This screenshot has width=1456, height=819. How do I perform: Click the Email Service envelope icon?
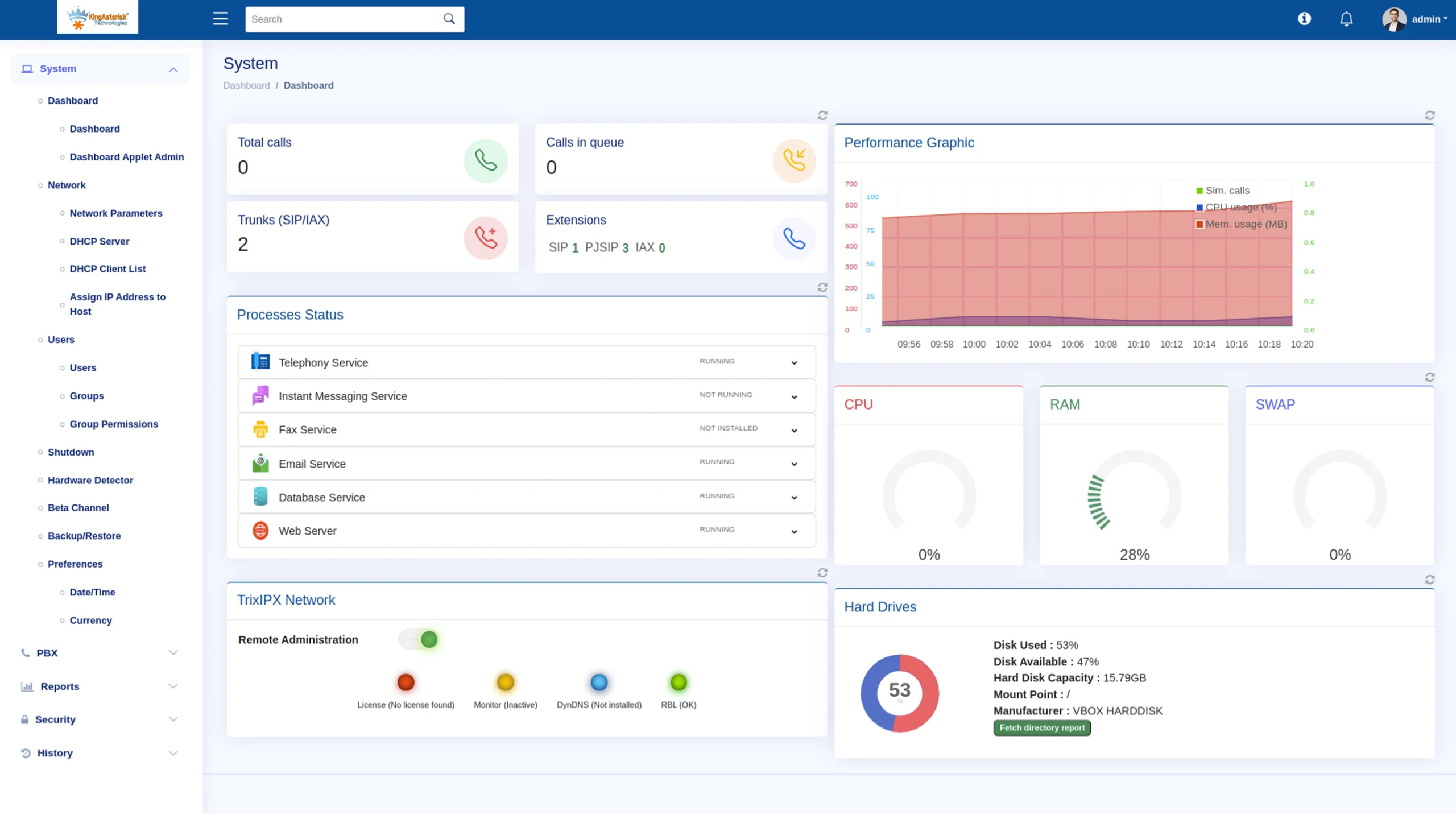(x=260, y=463)
